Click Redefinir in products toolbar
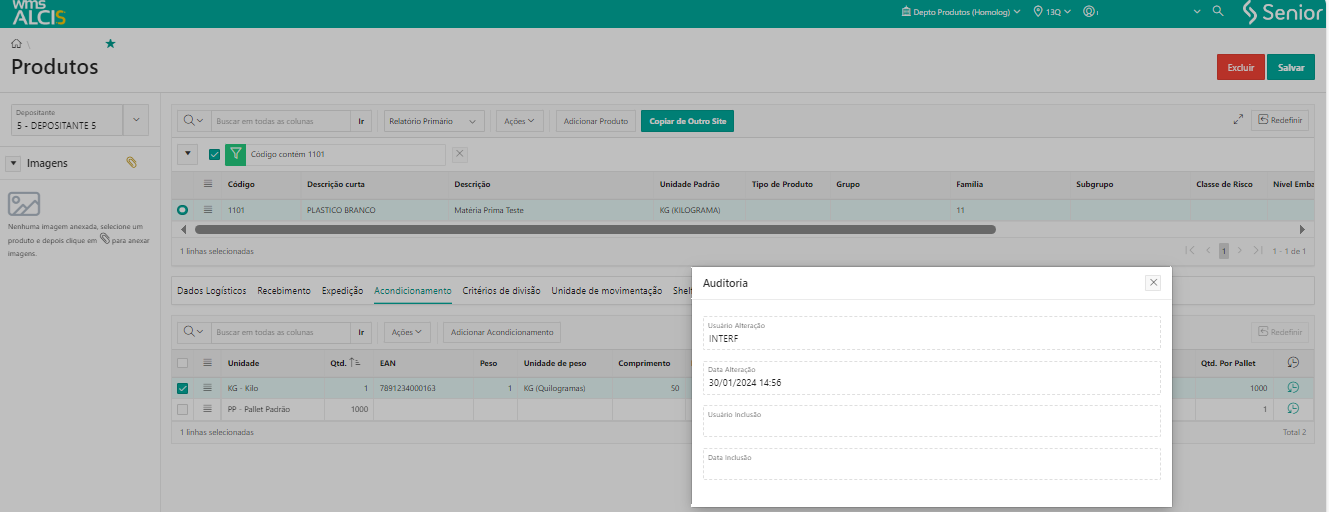The height and width of the screenshot is (512, 1329). click(1279, 120)
